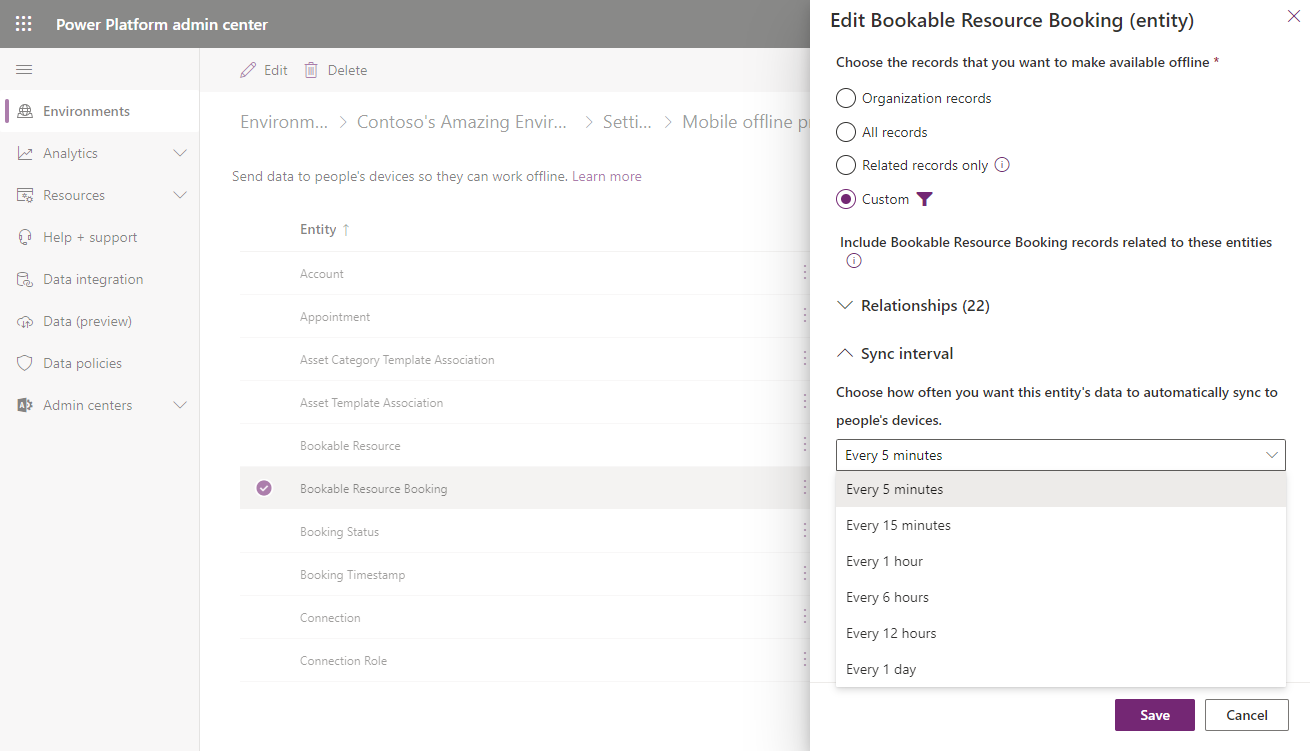
Task: Click the sort arrow beside Entity header
Action: [x=346, y=229]
